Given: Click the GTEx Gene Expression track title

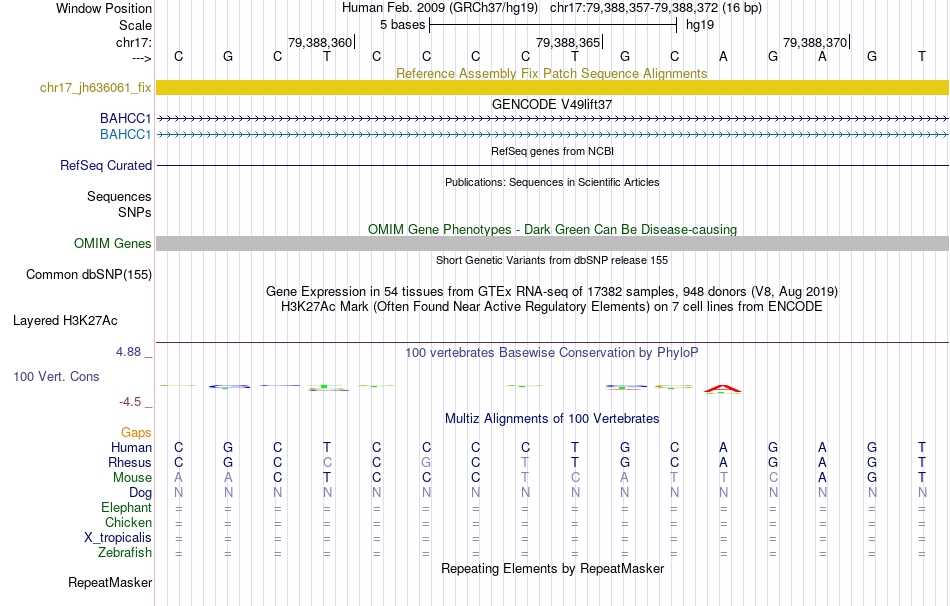Looking at the screenshot, I should [x=552, y=291].
